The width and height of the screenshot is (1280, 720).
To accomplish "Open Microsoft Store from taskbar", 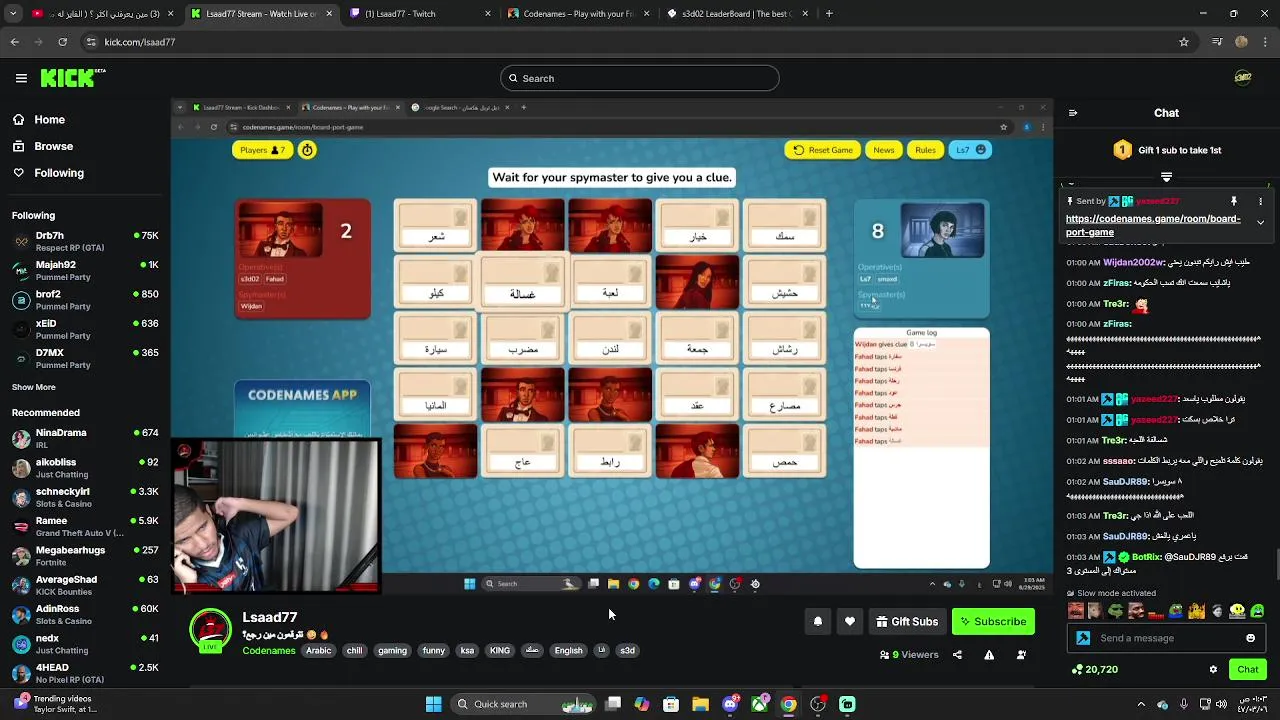I will (x=671, y=704).
